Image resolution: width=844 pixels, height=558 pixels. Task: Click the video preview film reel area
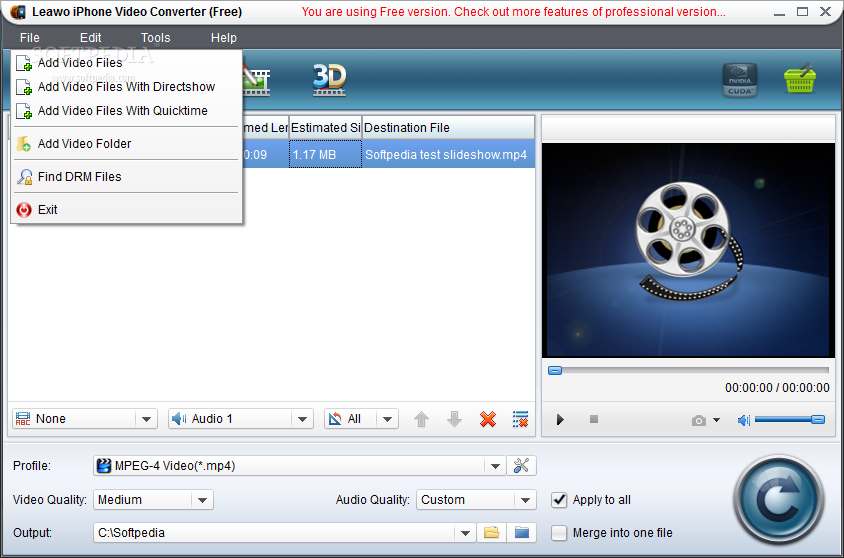[688, 250]
